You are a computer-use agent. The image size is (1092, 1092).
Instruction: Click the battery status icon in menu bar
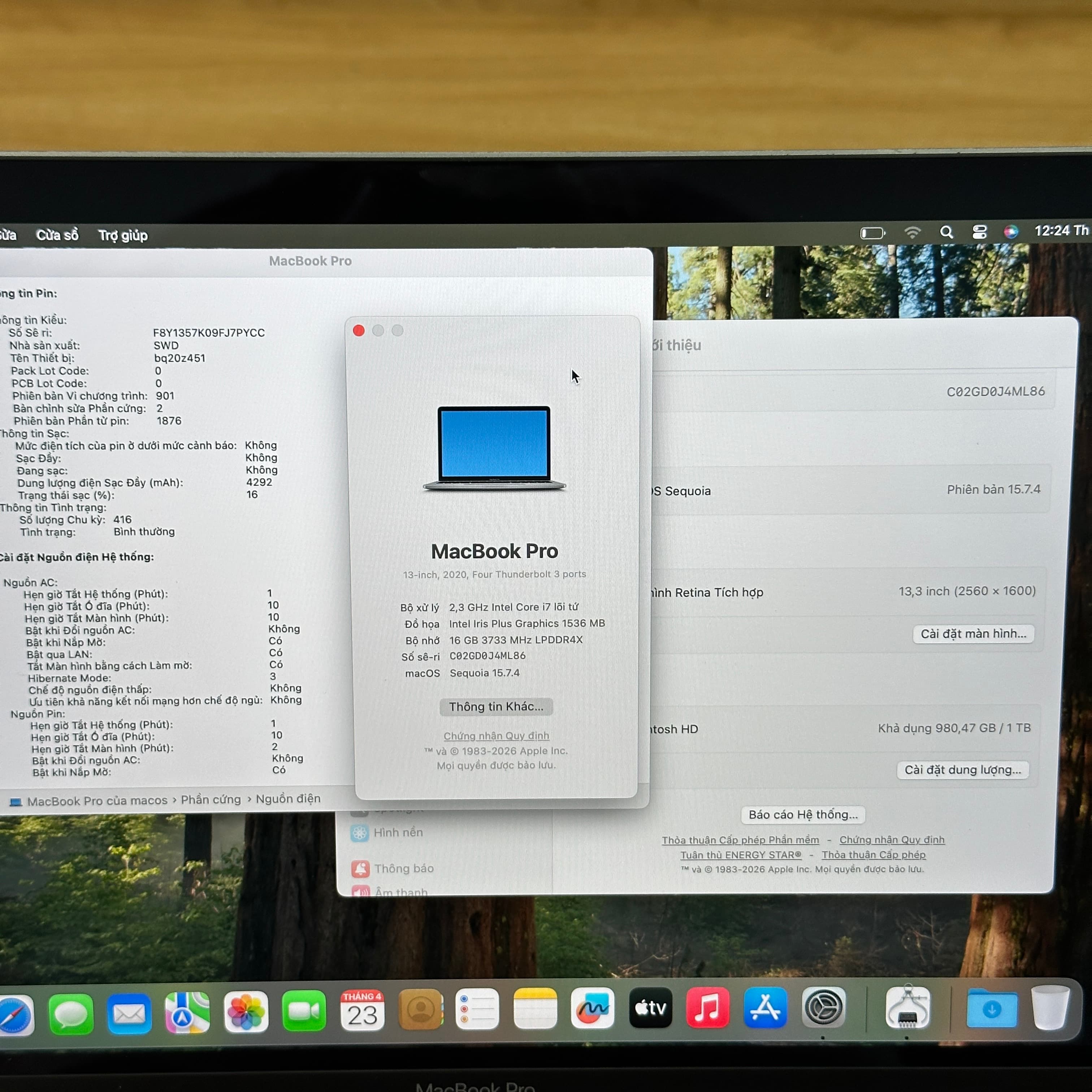(873, 233)
